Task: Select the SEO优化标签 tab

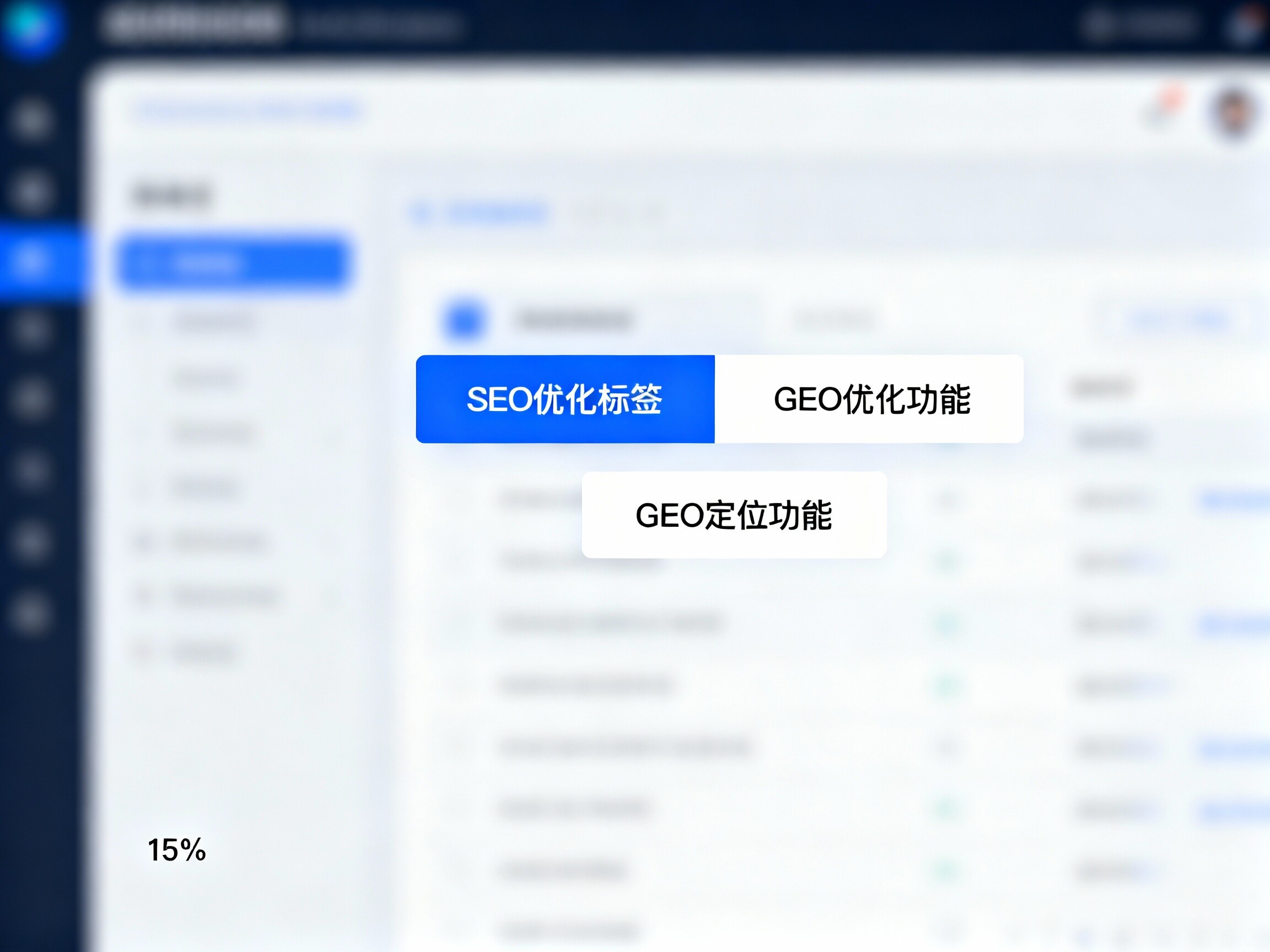Action: pos(565,398)
